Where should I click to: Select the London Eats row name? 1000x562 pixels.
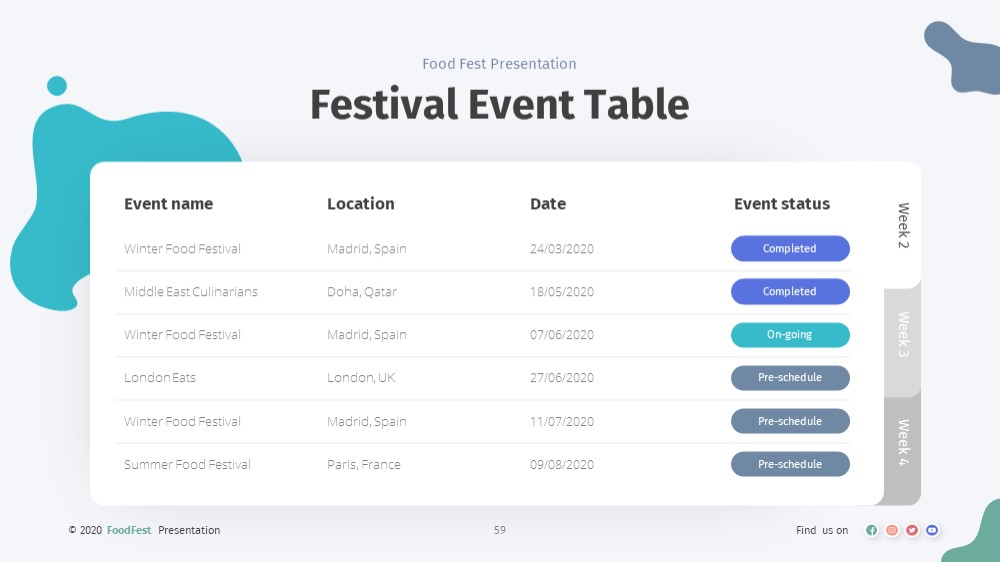coord(160,378)
